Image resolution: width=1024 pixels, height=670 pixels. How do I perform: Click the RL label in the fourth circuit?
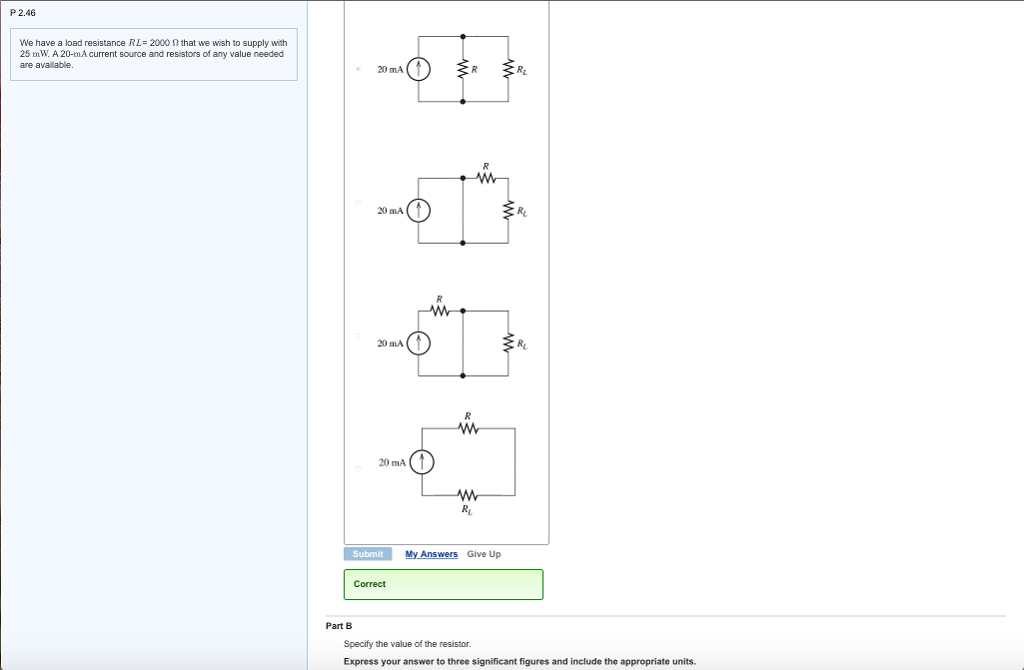point(466,507)
